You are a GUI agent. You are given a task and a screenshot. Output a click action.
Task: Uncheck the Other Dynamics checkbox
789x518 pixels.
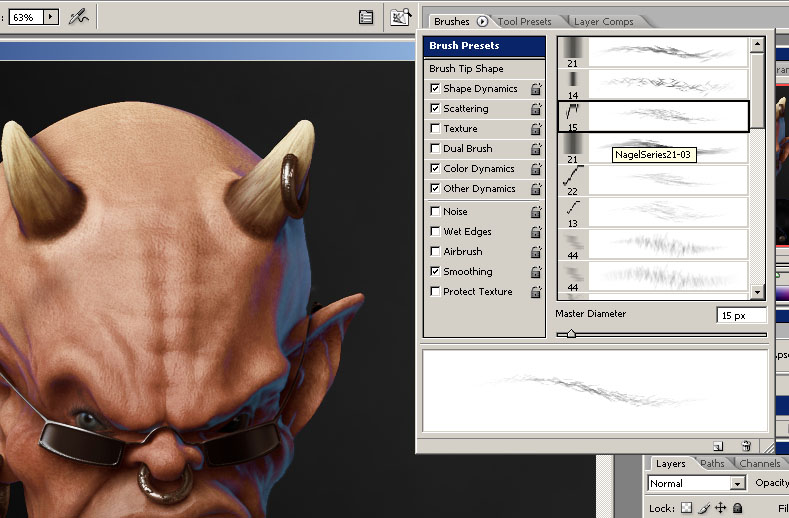[x=435, y=188]
